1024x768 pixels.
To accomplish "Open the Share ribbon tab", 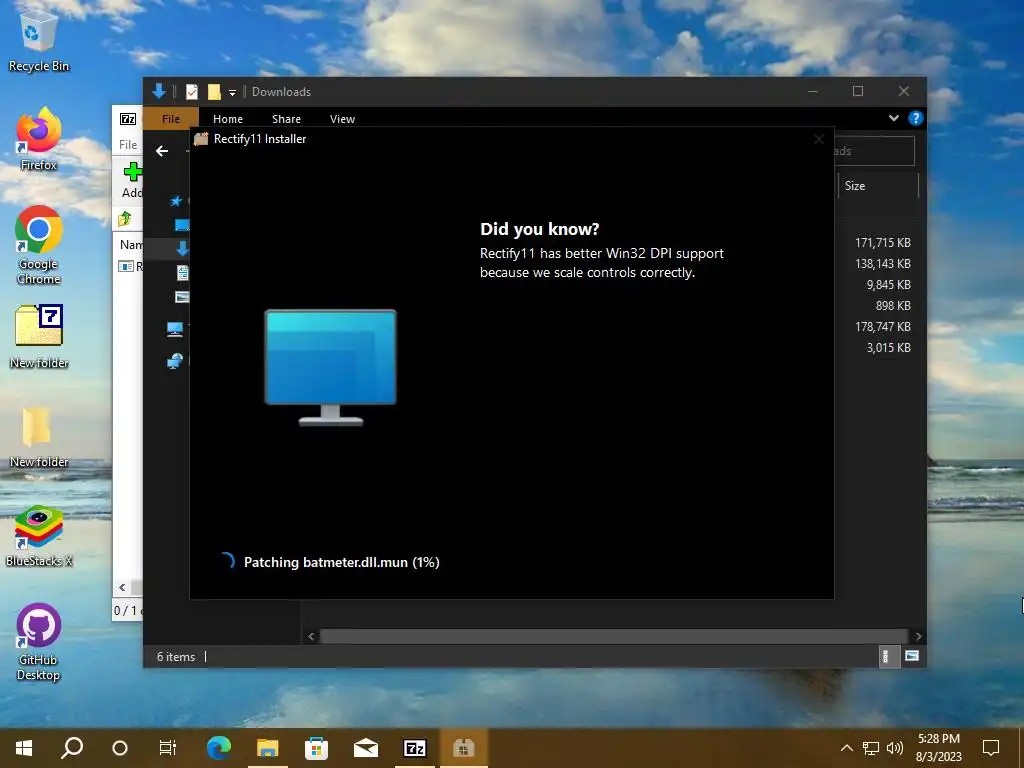I will [286, 119].
